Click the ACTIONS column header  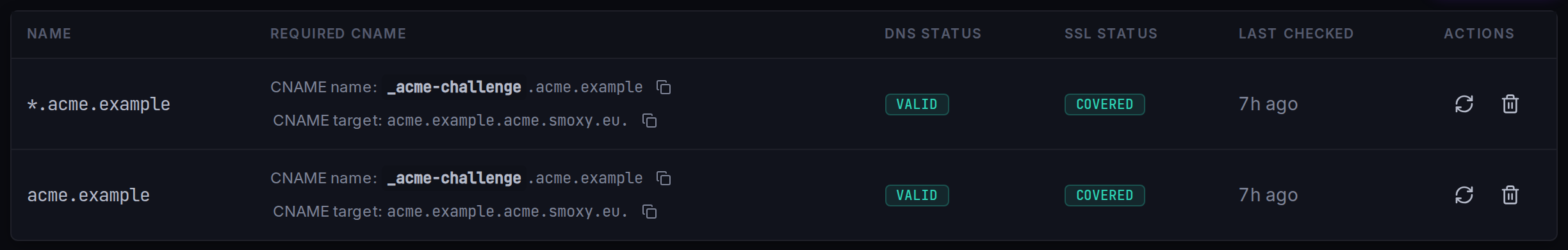tap(1479, 34)
